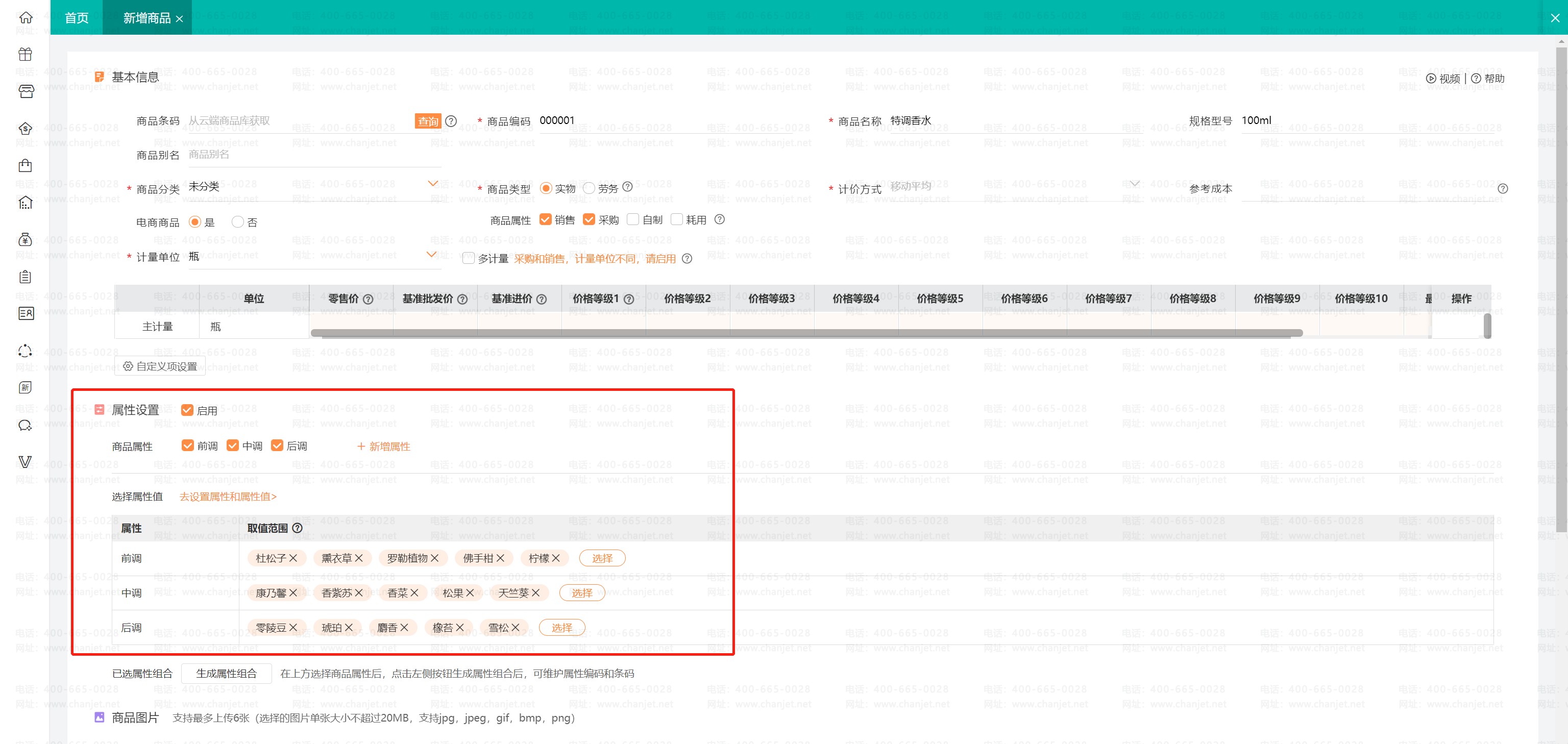
Task: Remove 薰衣草 value tag
Action: 359,558
